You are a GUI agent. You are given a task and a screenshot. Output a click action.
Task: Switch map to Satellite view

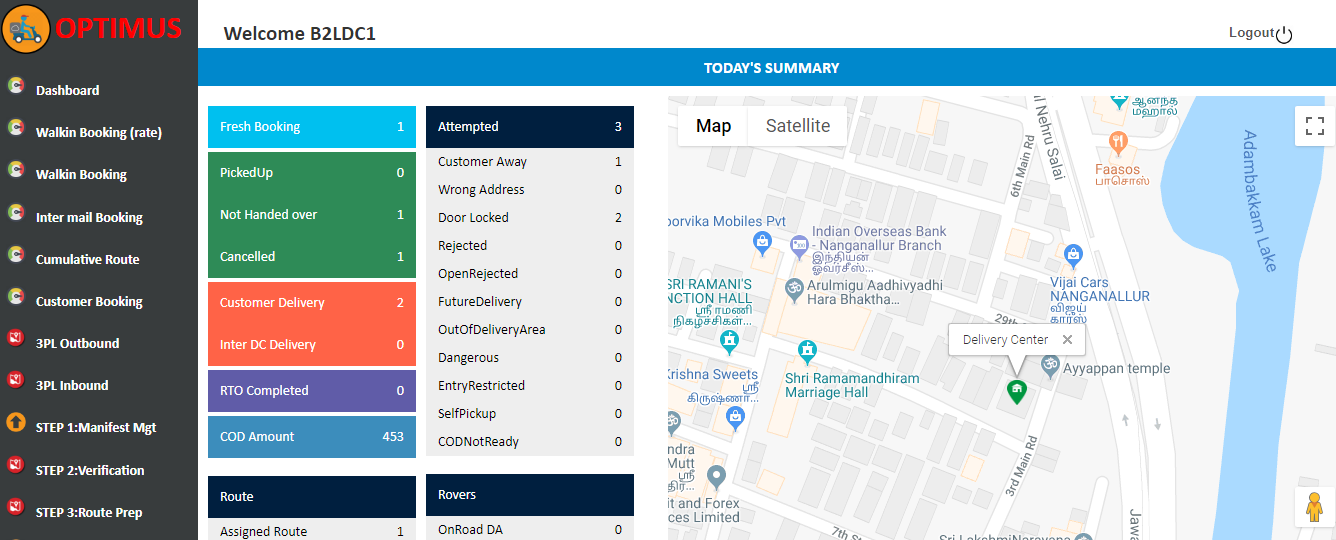coord(797,126)
